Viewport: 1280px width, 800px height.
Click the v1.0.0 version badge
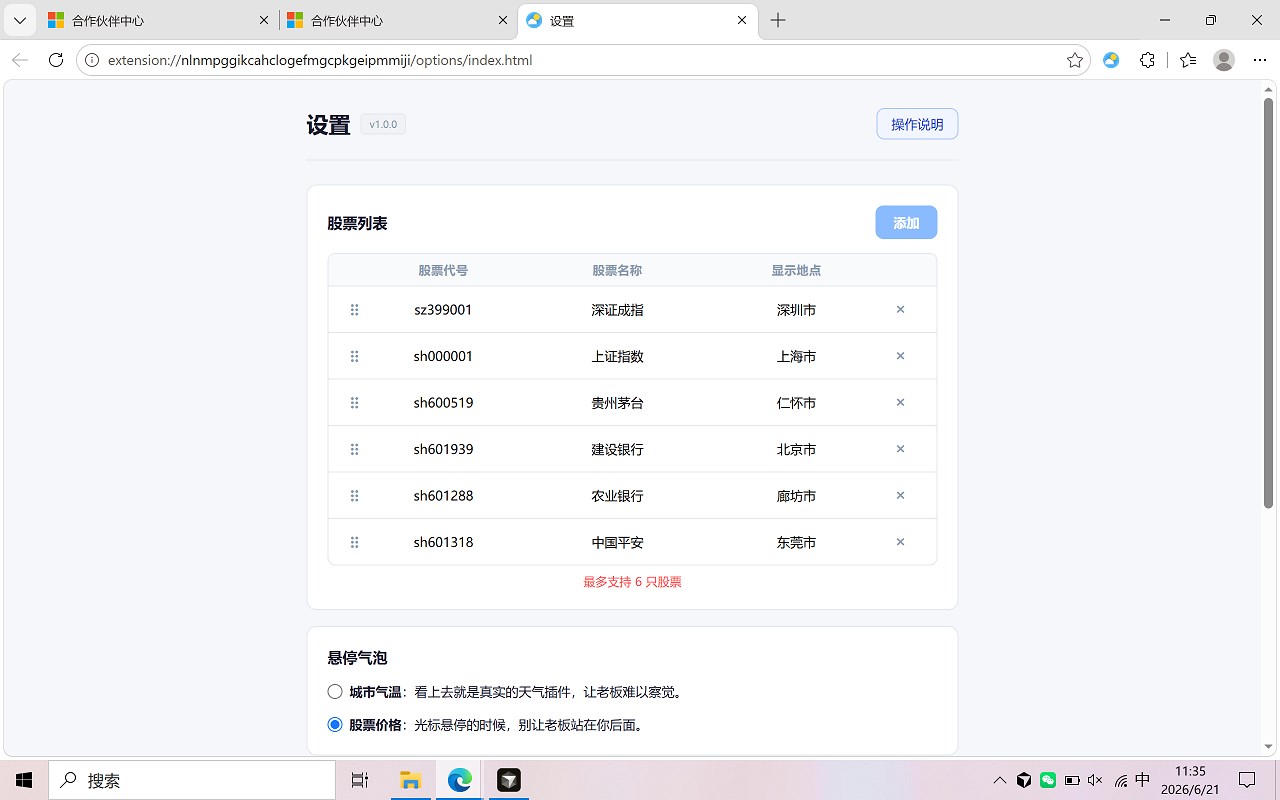tap(383, 125)
